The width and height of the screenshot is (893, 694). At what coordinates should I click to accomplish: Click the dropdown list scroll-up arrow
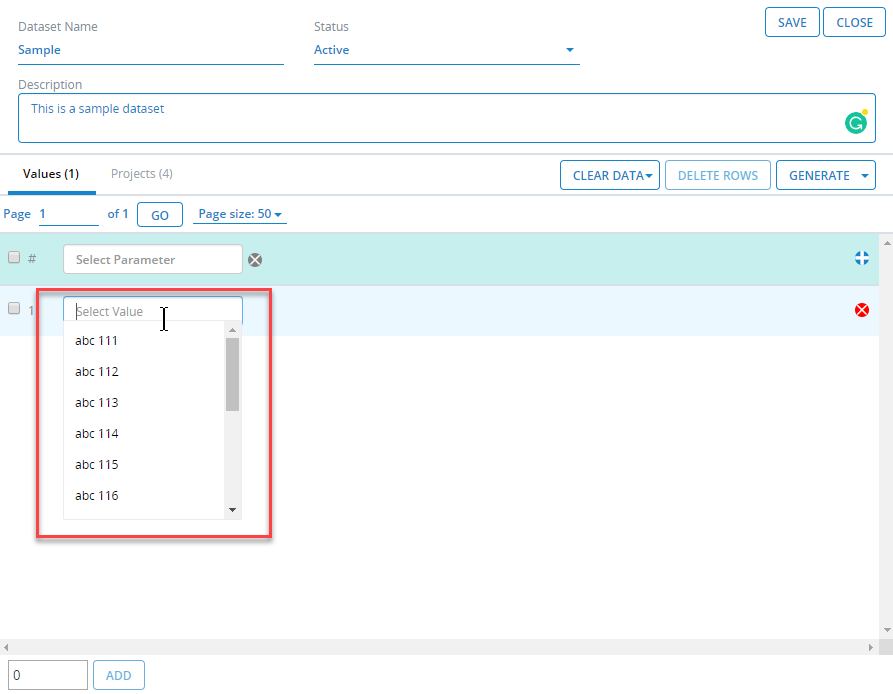233,330
